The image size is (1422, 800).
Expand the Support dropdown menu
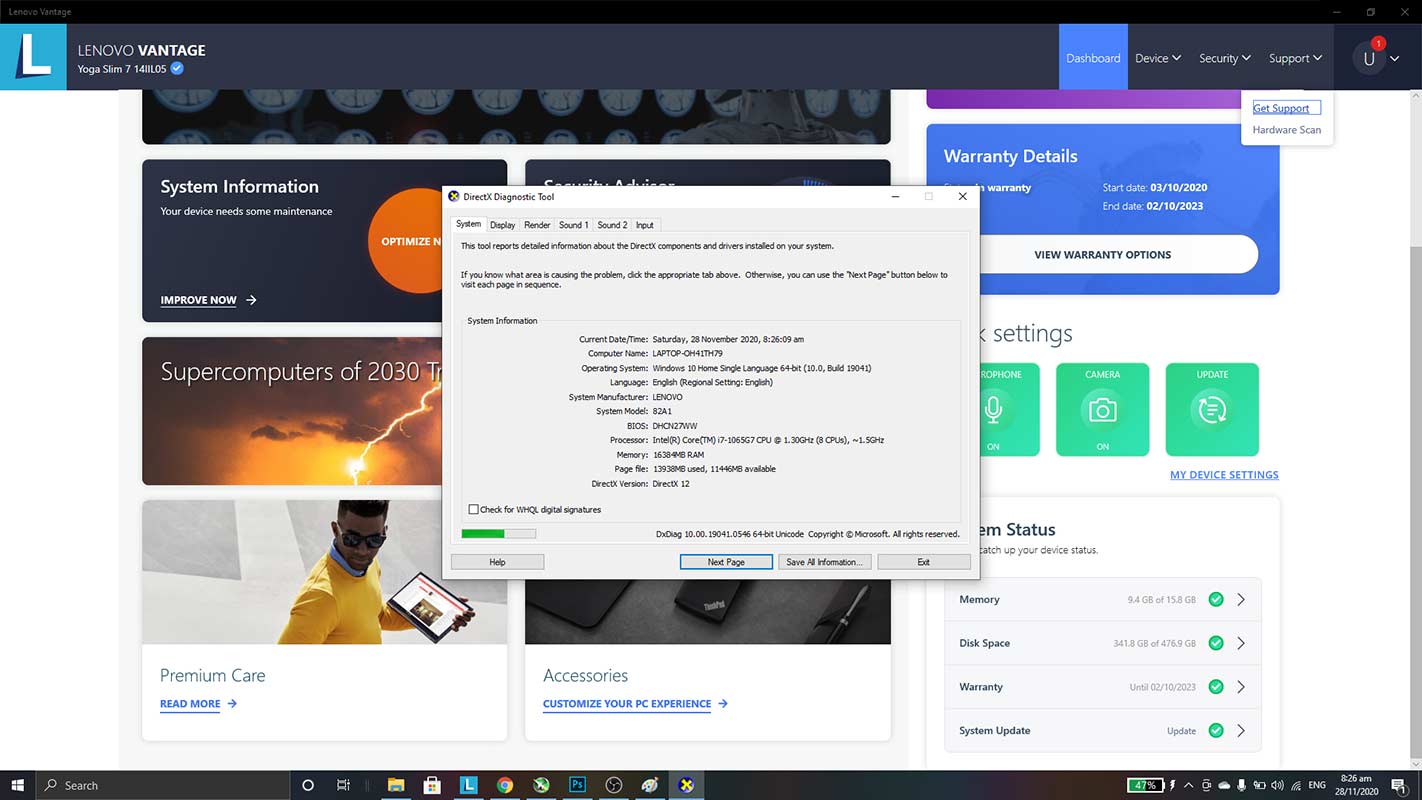click(1296, 58)
